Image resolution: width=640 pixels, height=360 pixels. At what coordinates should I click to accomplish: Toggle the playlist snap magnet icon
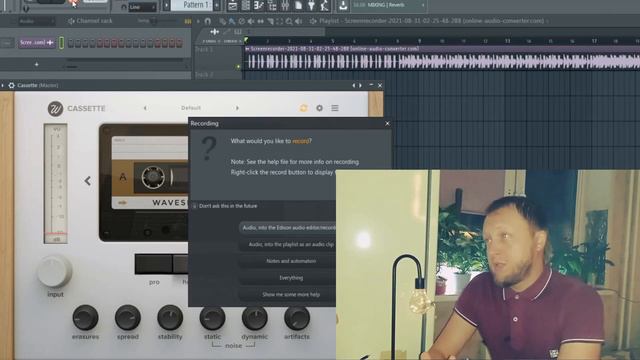(208, 21)
